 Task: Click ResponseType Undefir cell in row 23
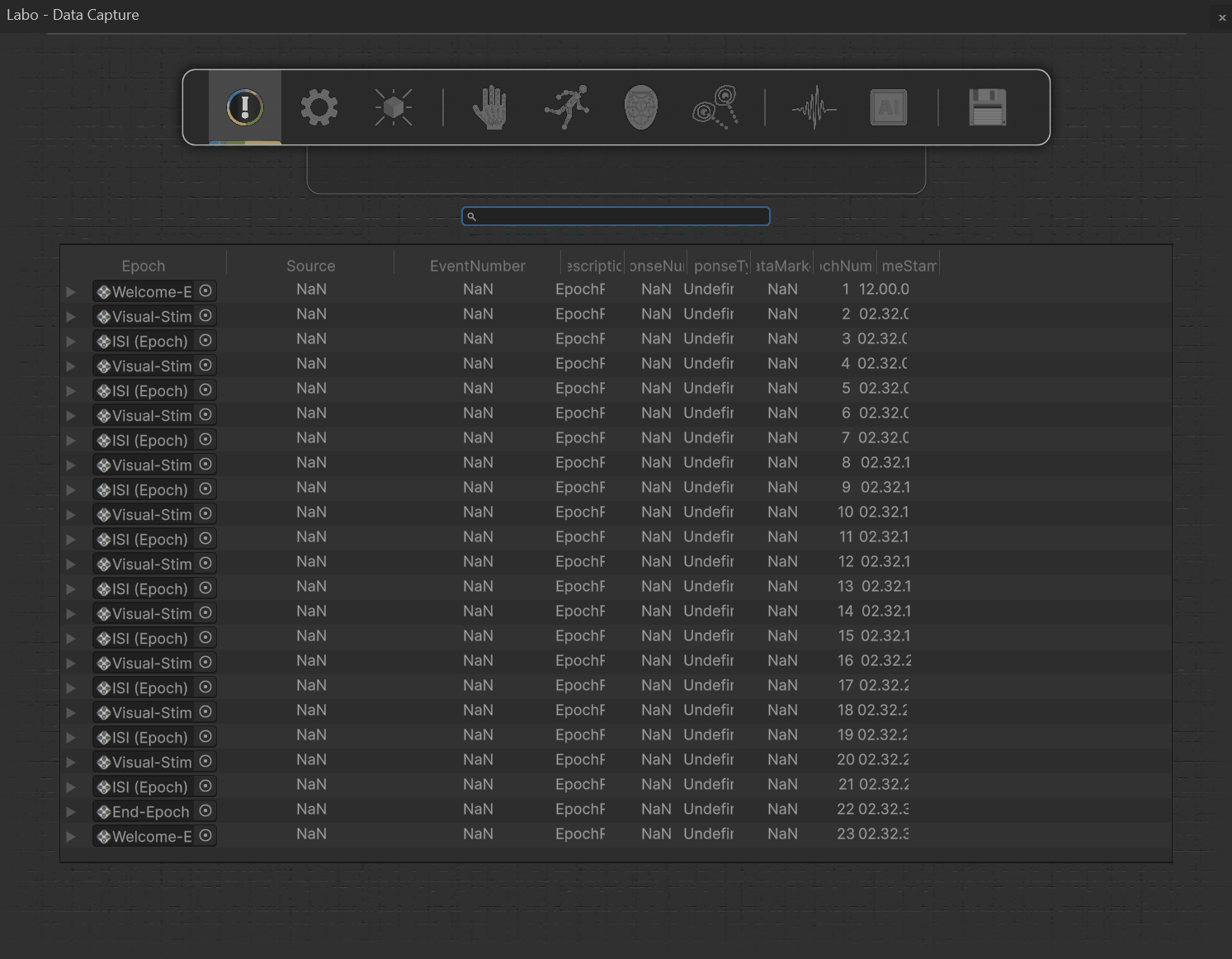click(709, 834)
